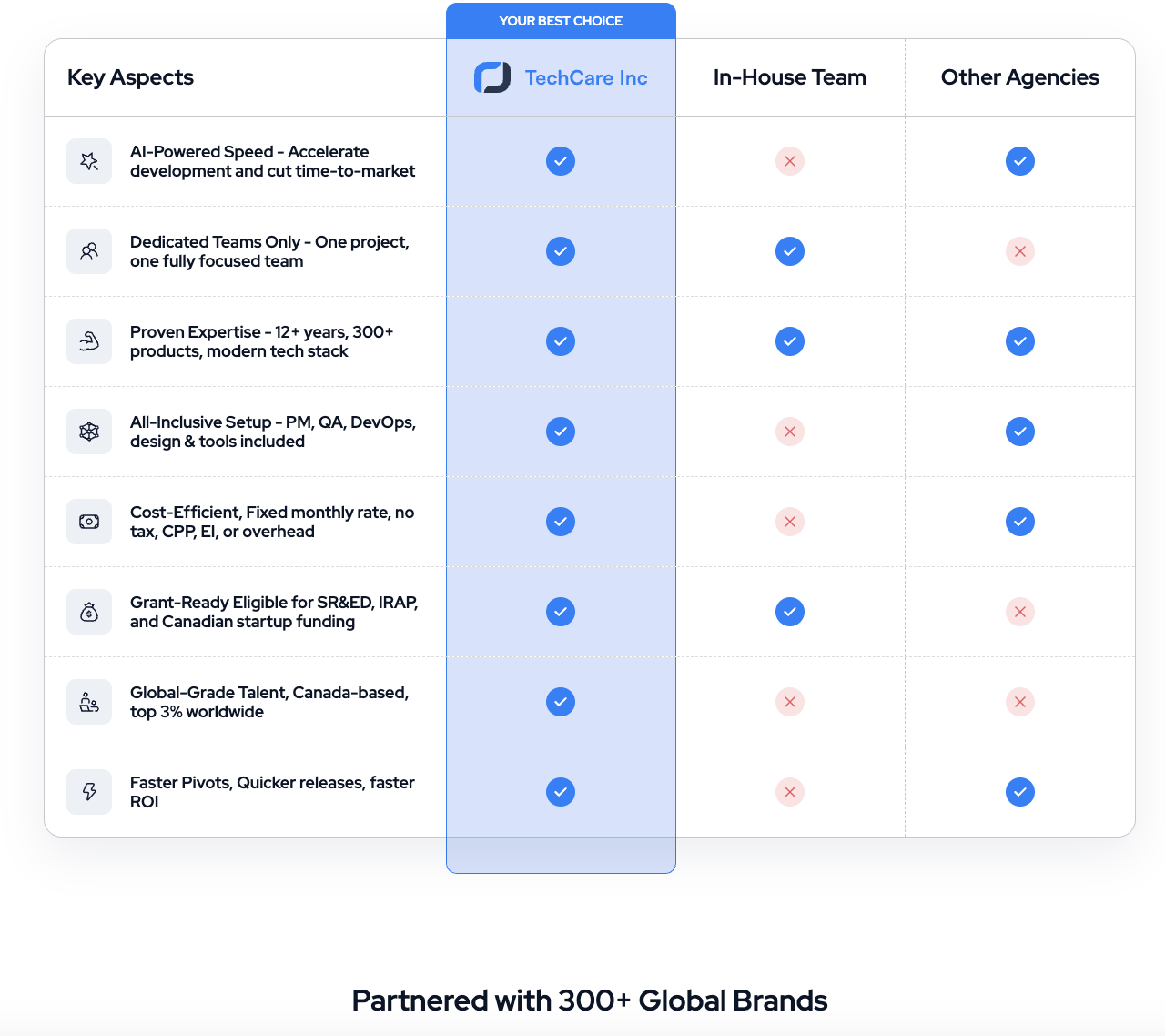1165x1036 pixels.
Task: Click the Proven Expertise muscle arm icon
Action: tap(89, 341)
